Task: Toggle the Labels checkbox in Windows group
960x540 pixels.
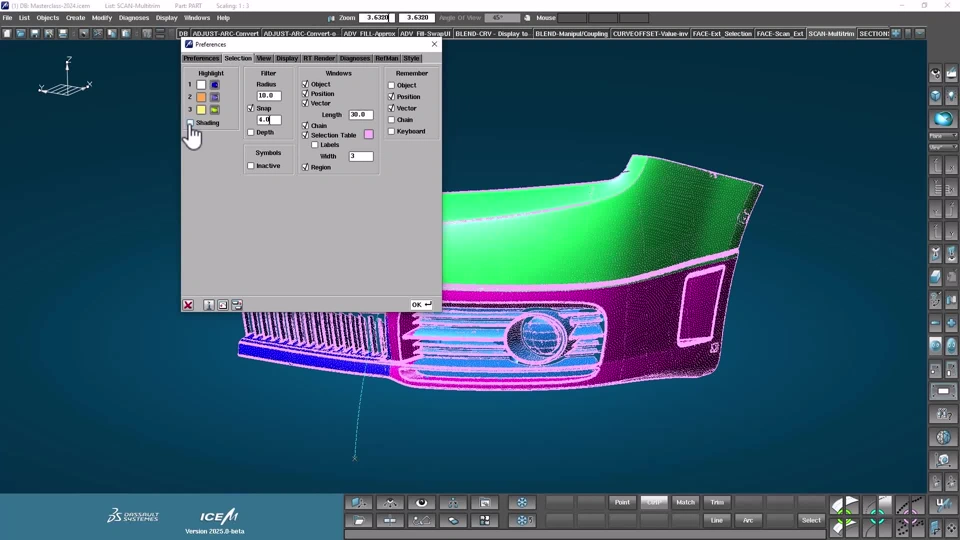Action: [315, 145]
